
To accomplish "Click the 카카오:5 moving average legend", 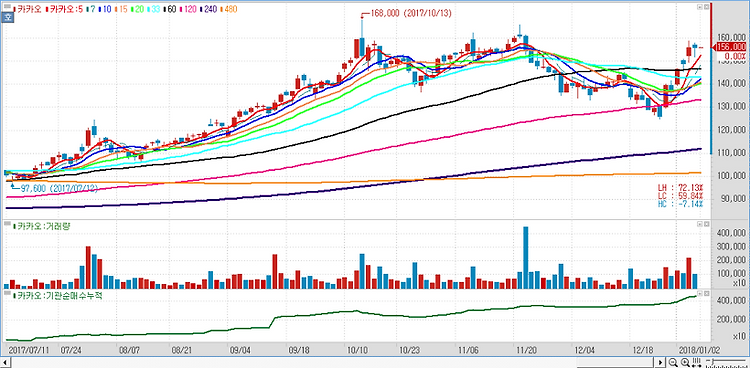I will coord(65,9).
